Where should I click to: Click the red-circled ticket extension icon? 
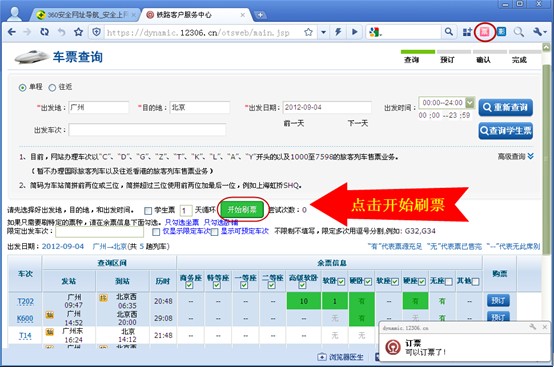pos(484,32)
